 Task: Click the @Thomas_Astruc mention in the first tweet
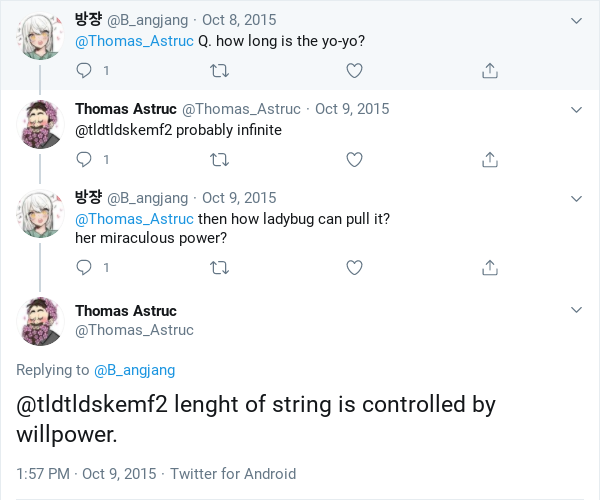pos(134,41)
